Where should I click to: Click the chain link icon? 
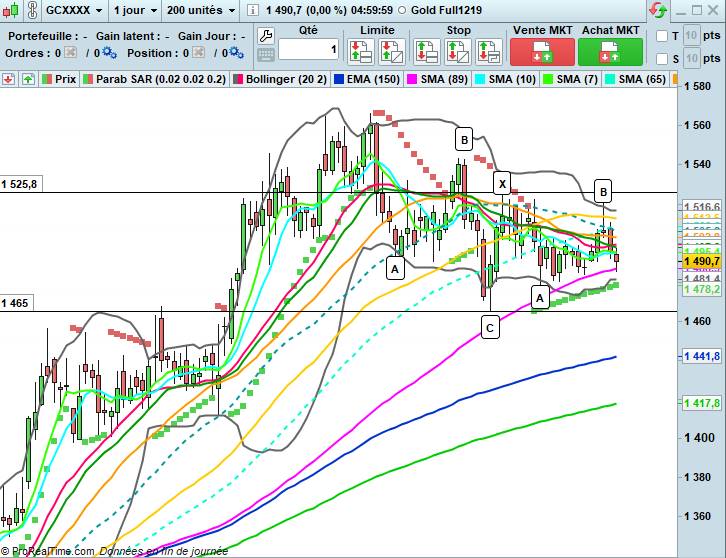pyautogui.click(x=32, y=10)
